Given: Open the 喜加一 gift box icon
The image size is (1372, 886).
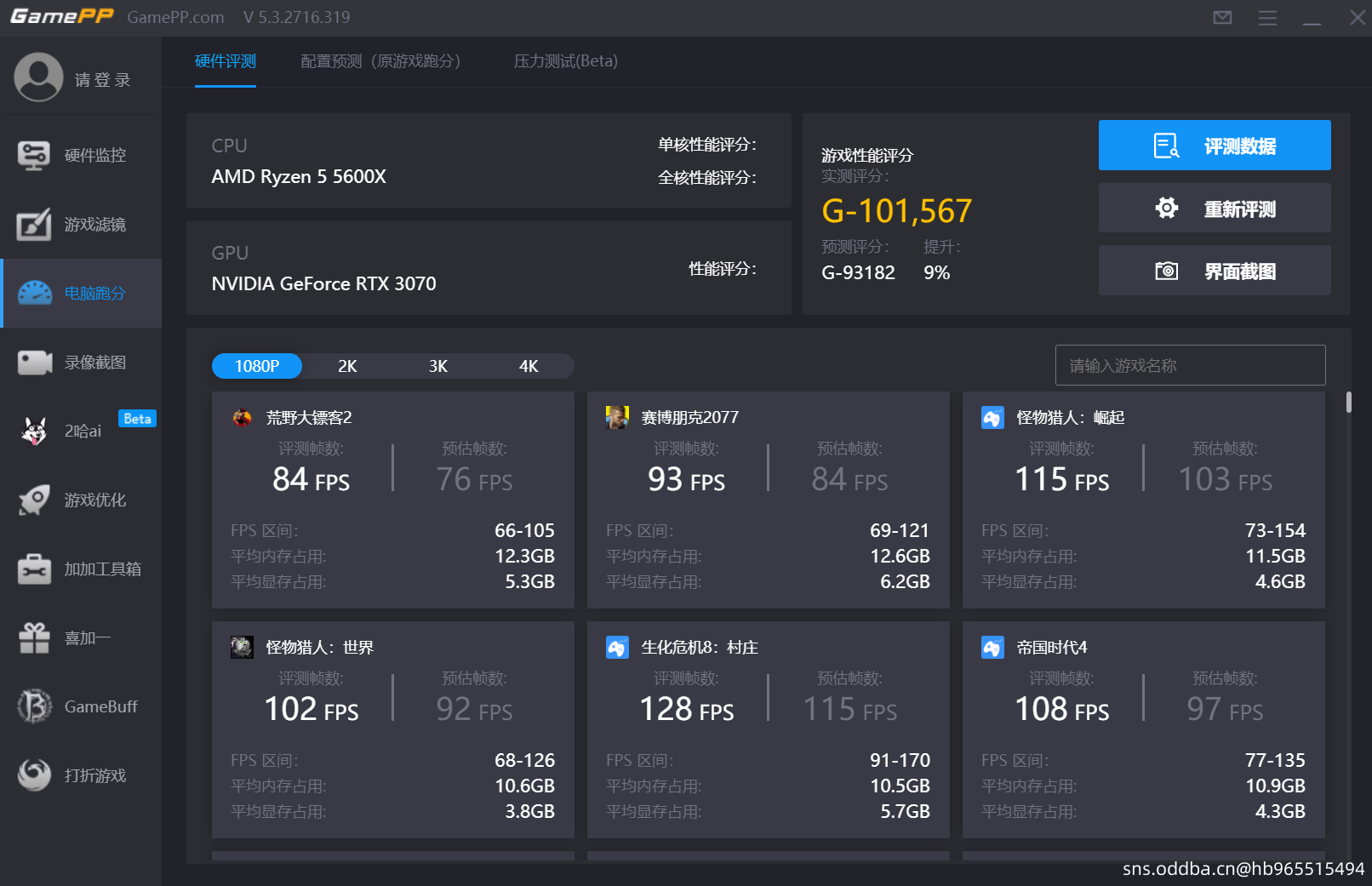Looking at the screenshot, I should click(34, 638).
